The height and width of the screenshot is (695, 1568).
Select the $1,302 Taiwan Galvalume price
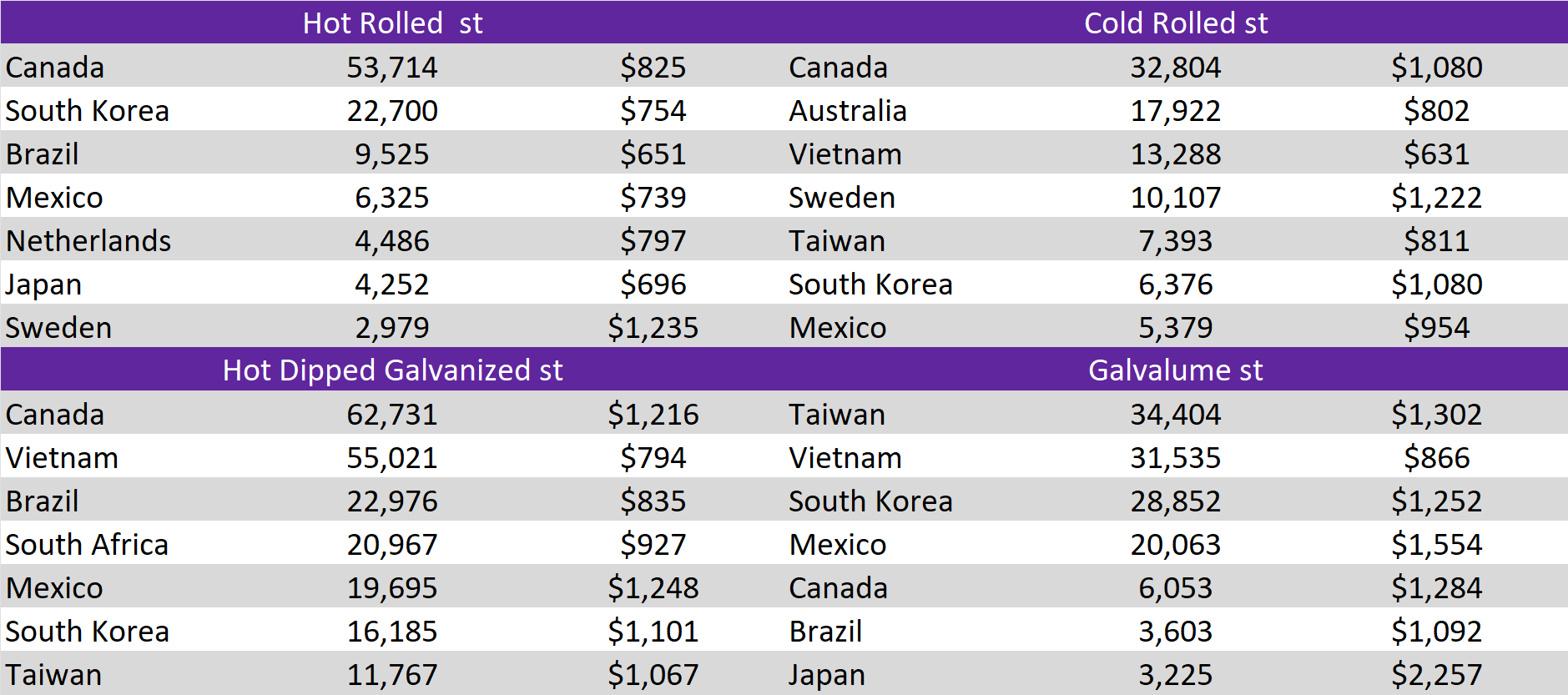[x=1436, y=414]
